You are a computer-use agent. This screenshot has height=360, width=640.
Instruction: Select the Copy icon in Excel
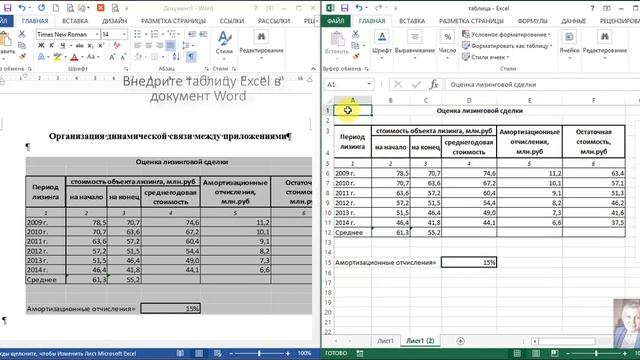(x=356, y=46)
